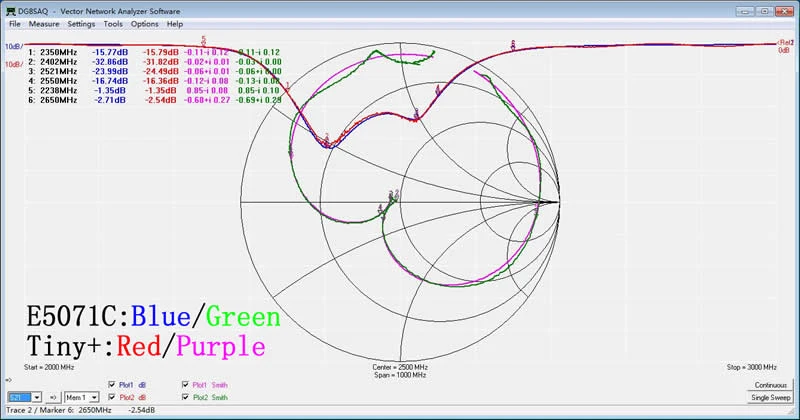Viewport: 800px width, 420px height.
Task: Expand the S21 measurement dropdown
Action: [36, 397]
